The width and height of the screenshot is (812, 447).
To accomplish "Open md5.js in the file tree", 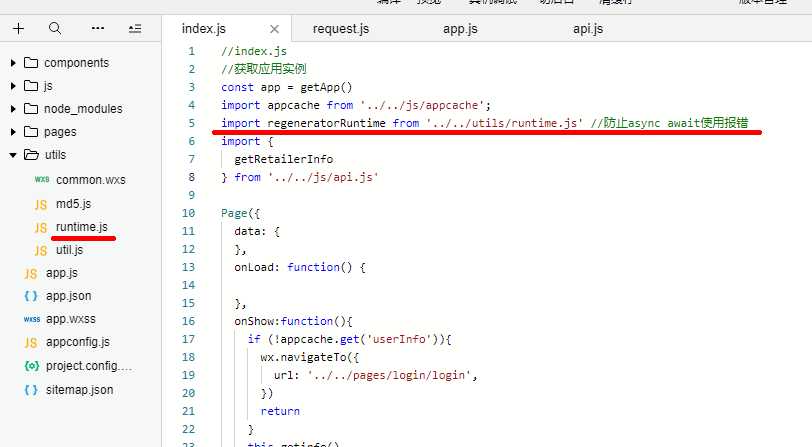I will pos(74,204).
